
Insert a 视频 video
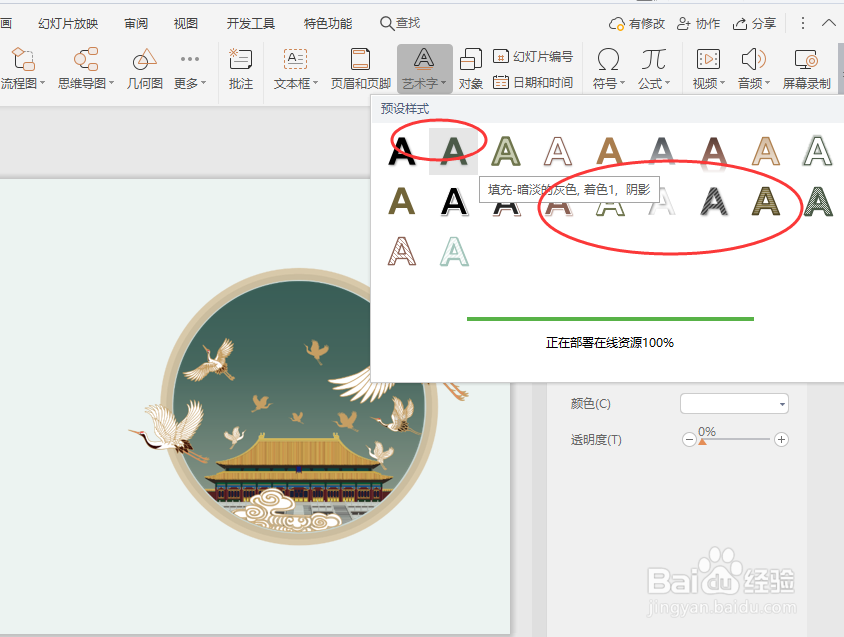708,68
